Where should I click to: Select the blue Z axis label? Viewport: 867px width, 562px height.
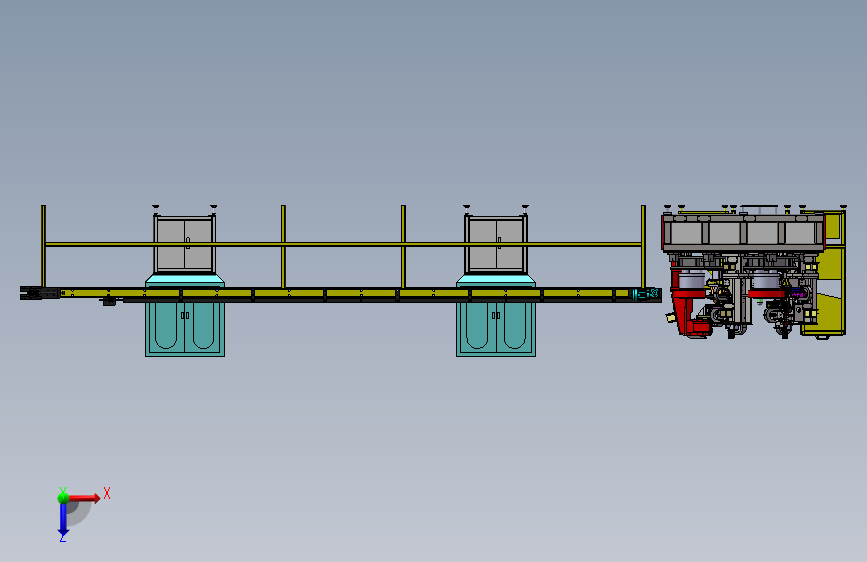pos(62,538)
